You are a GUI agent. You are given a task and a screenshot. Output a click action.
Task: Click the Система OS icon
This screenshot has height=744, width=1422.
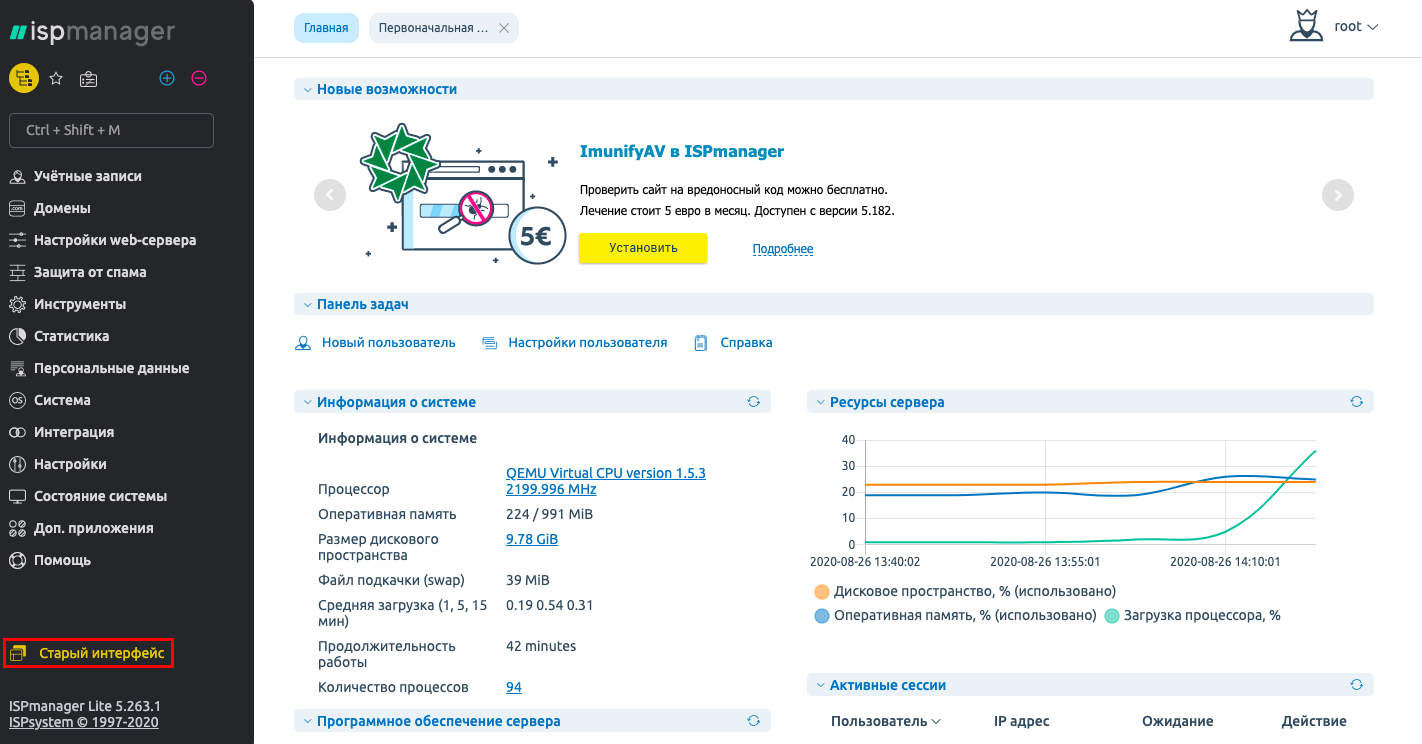click(17, 400)
